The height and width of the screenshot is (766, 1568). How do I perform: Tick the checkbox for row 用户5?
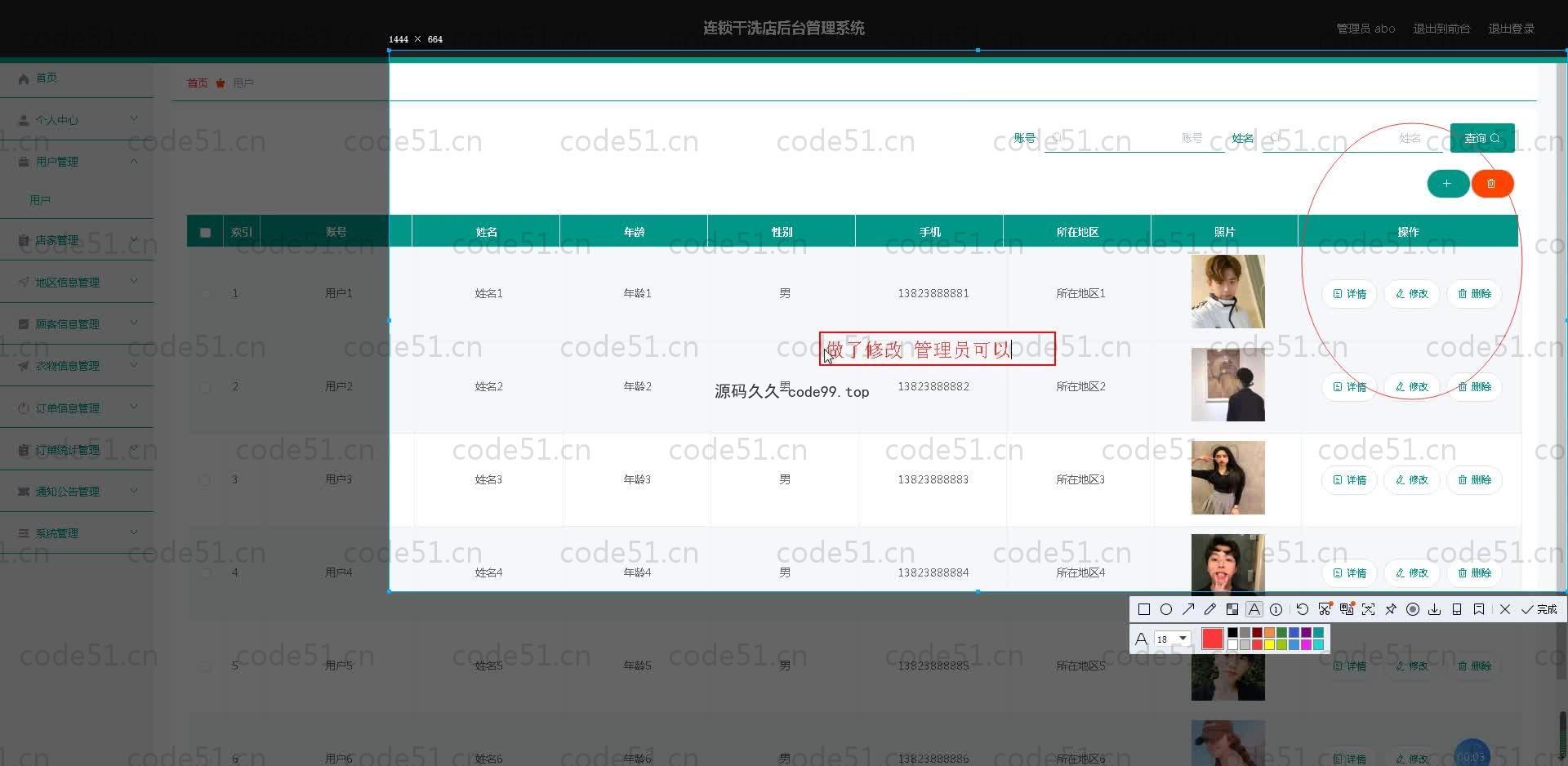[205, 666]
